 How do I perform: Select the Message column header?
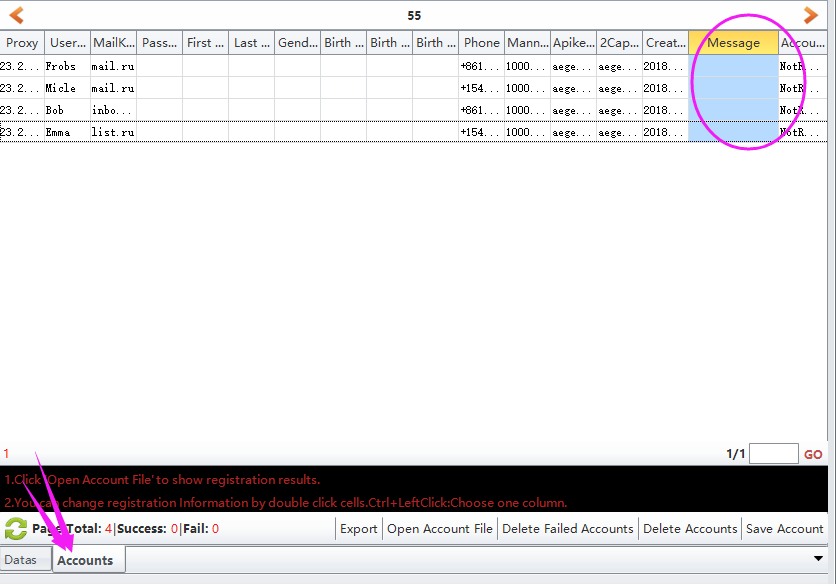coord(733,43)
